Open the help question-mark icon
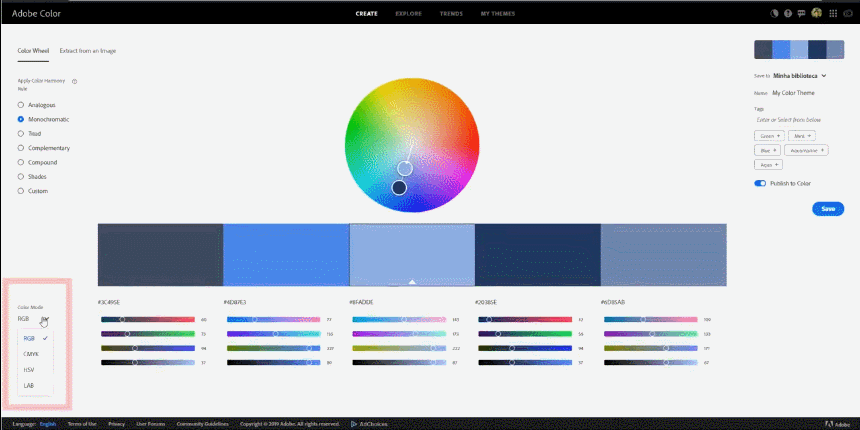This screenshot has height=430, width=860. tap(788, 14)
